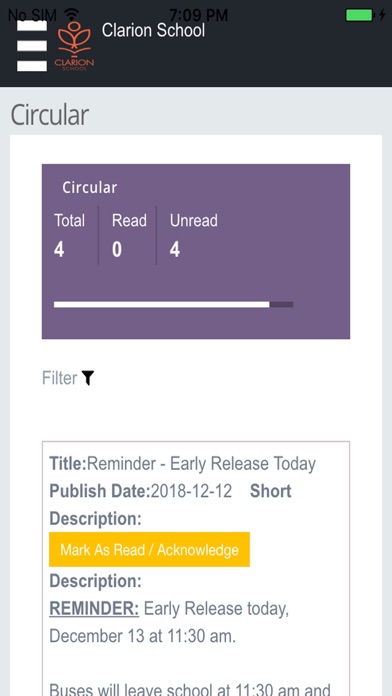Open the hamburger menu
The width and height of the screenshot is (392, 696).
(32, 46)
